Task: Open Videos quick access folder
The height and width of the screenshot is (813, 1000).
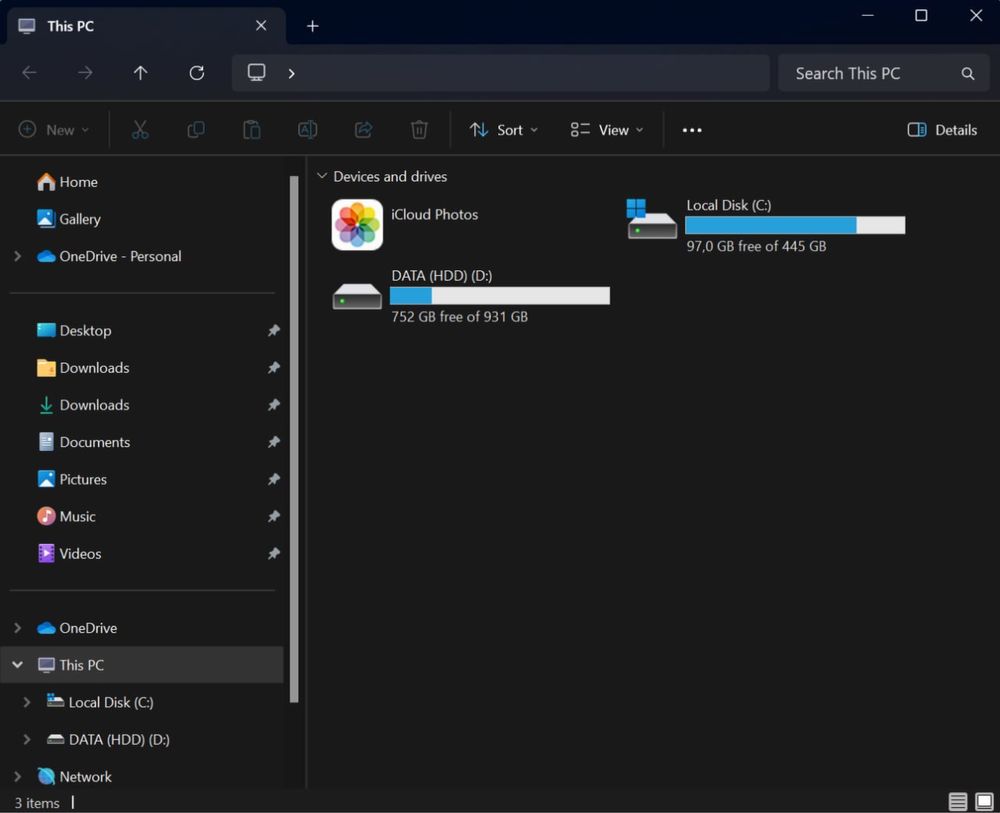Action: pyautogui.click(x=69, y=553)
